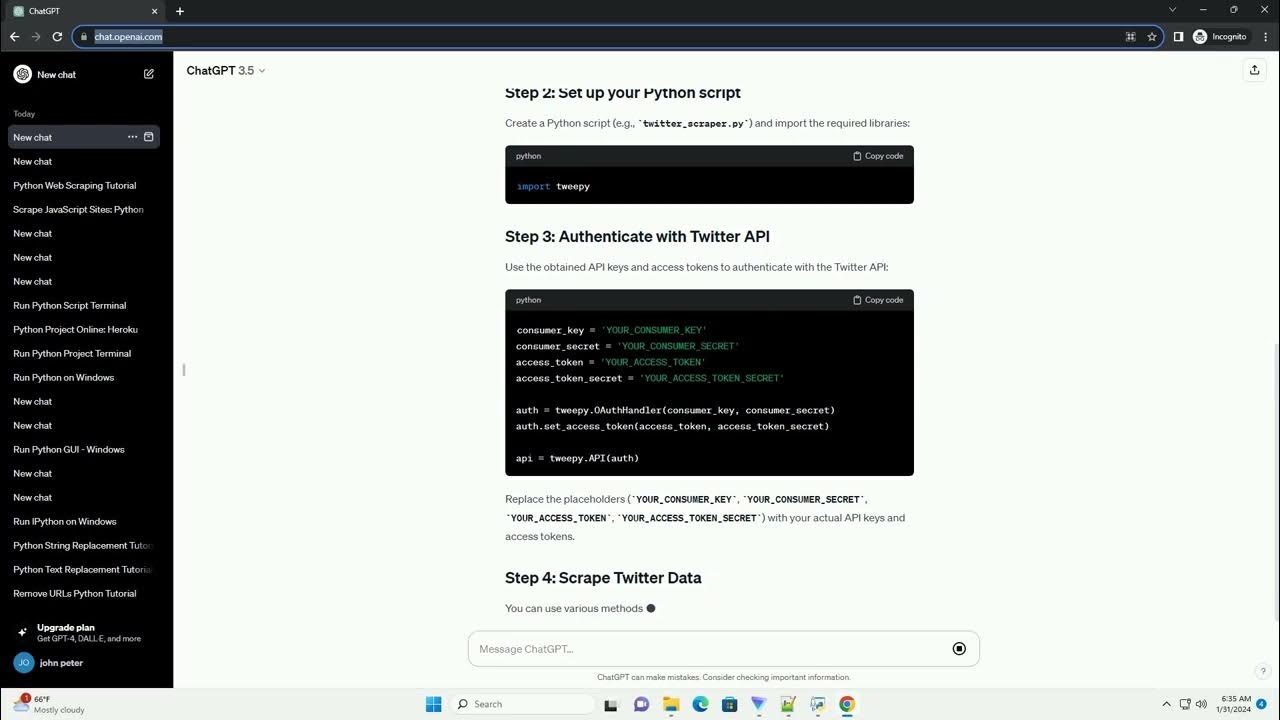
Task: Open the Windows Start menu
Action: tap(434, 704)
